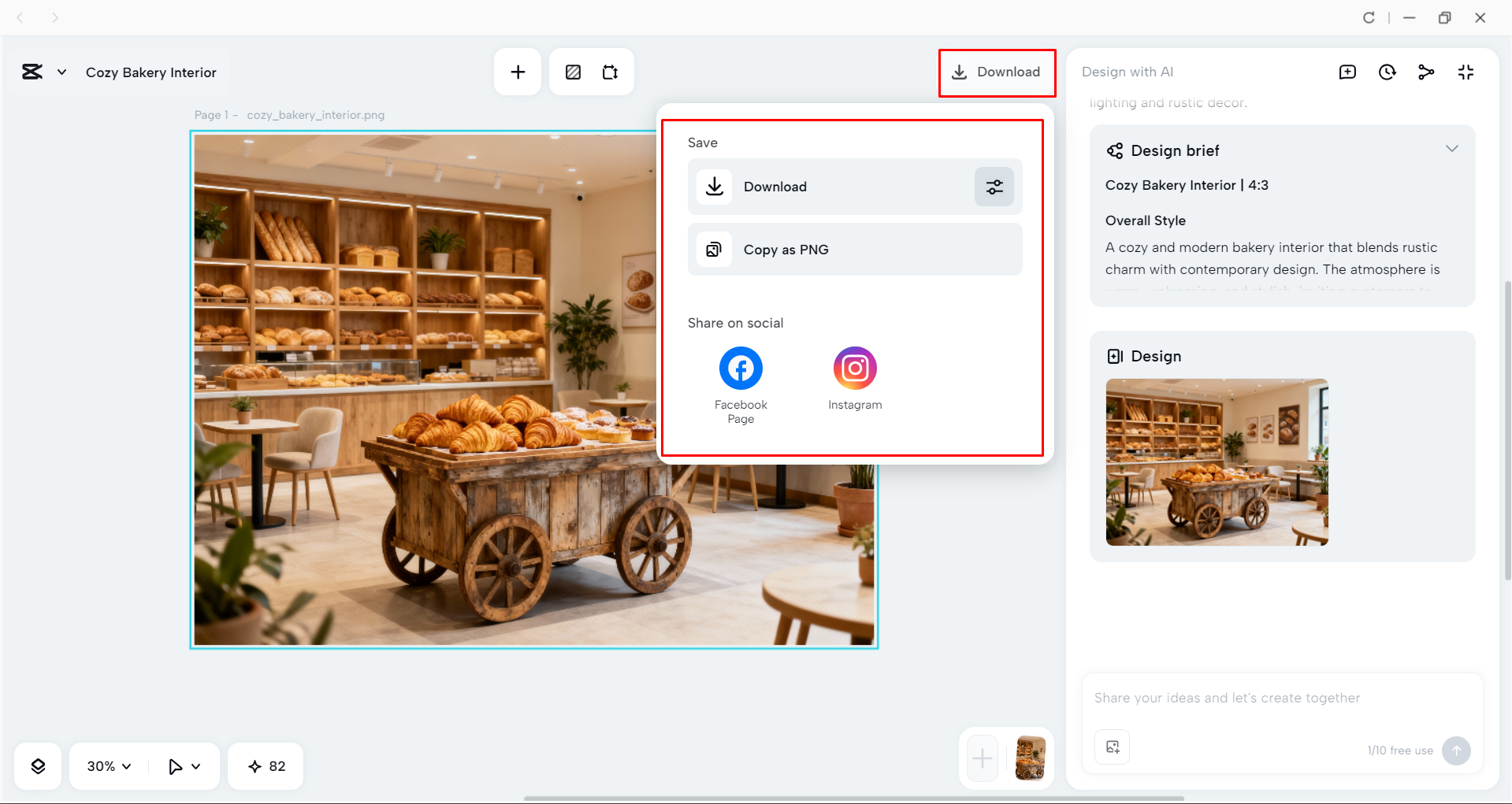Go back with the left arrow

coord(20,17)
